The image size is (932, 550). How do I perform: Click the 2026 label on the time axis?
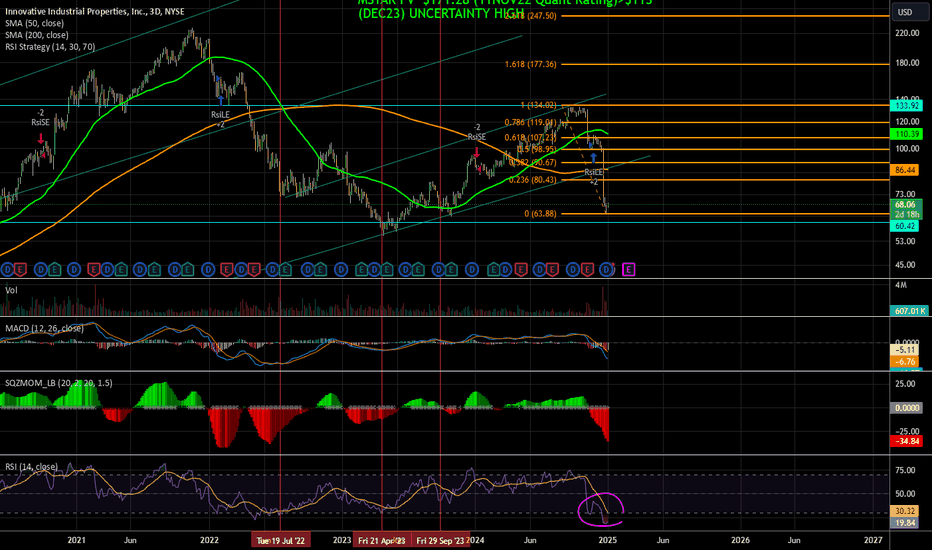tap(740, 540)
